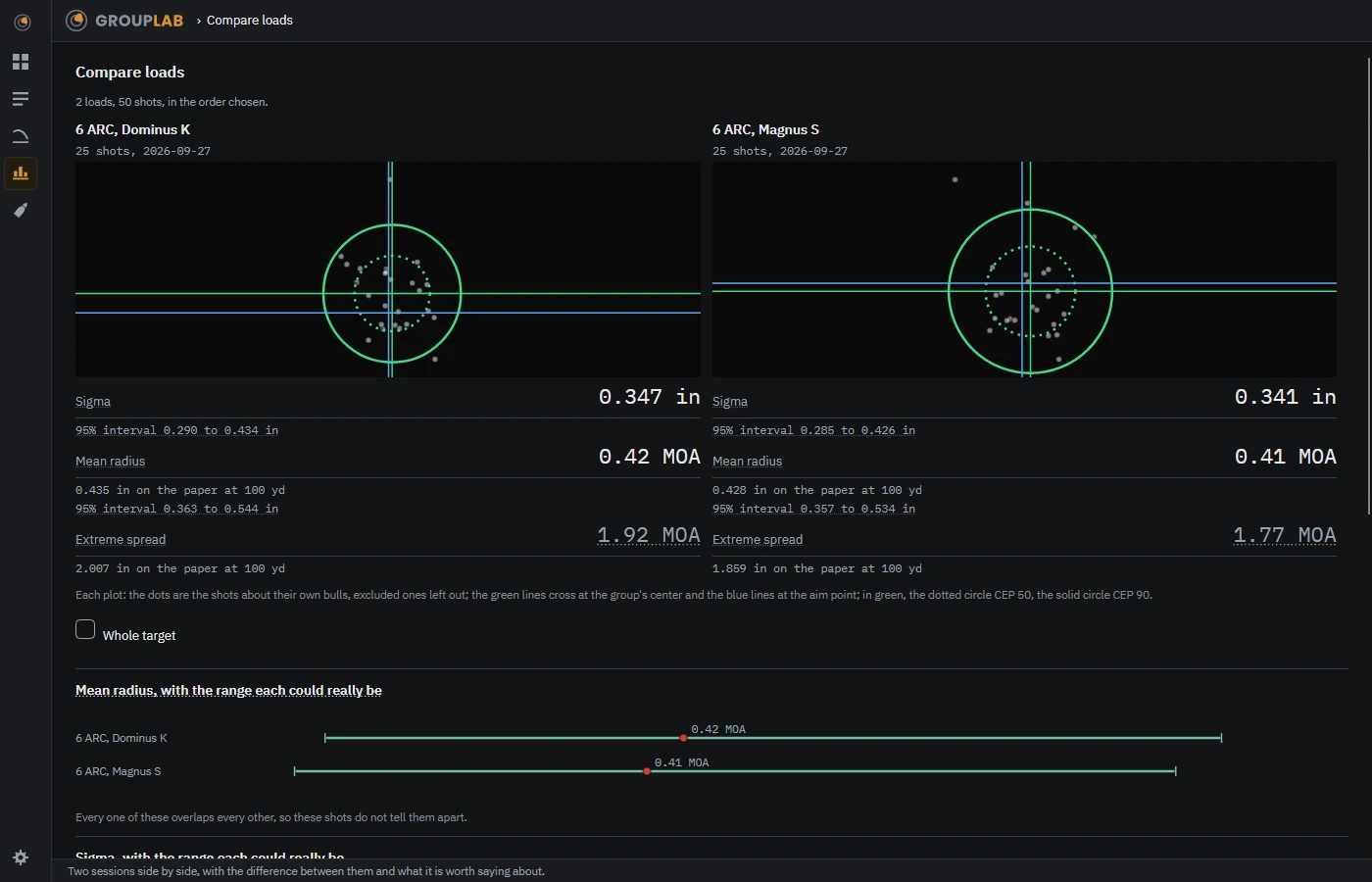
Task: Open the bullet loads icon in sidebar
Action: [21, 211]
